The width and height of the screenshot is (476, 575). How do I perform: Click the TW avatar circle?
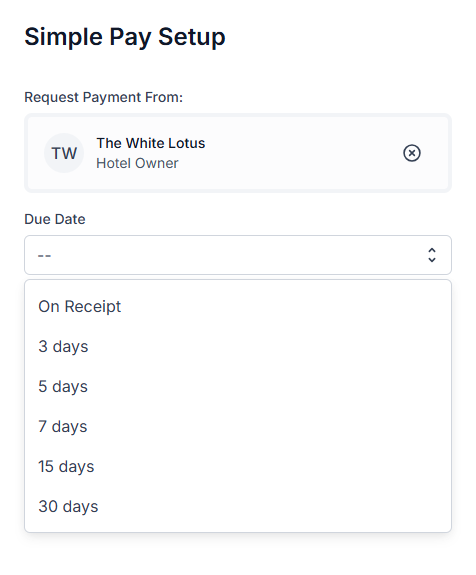pyautogui.click(x=64, y=153)
